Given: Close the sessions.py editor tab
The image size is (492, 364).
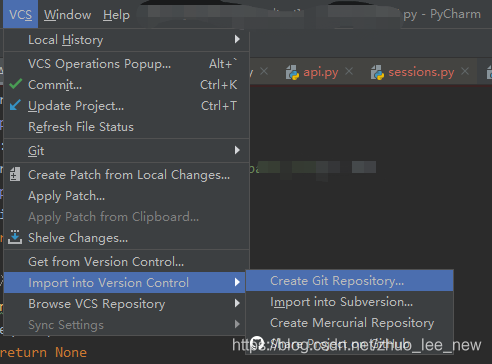Looking at the screenshot, I should pyautogui.click(x=465, y=71).
